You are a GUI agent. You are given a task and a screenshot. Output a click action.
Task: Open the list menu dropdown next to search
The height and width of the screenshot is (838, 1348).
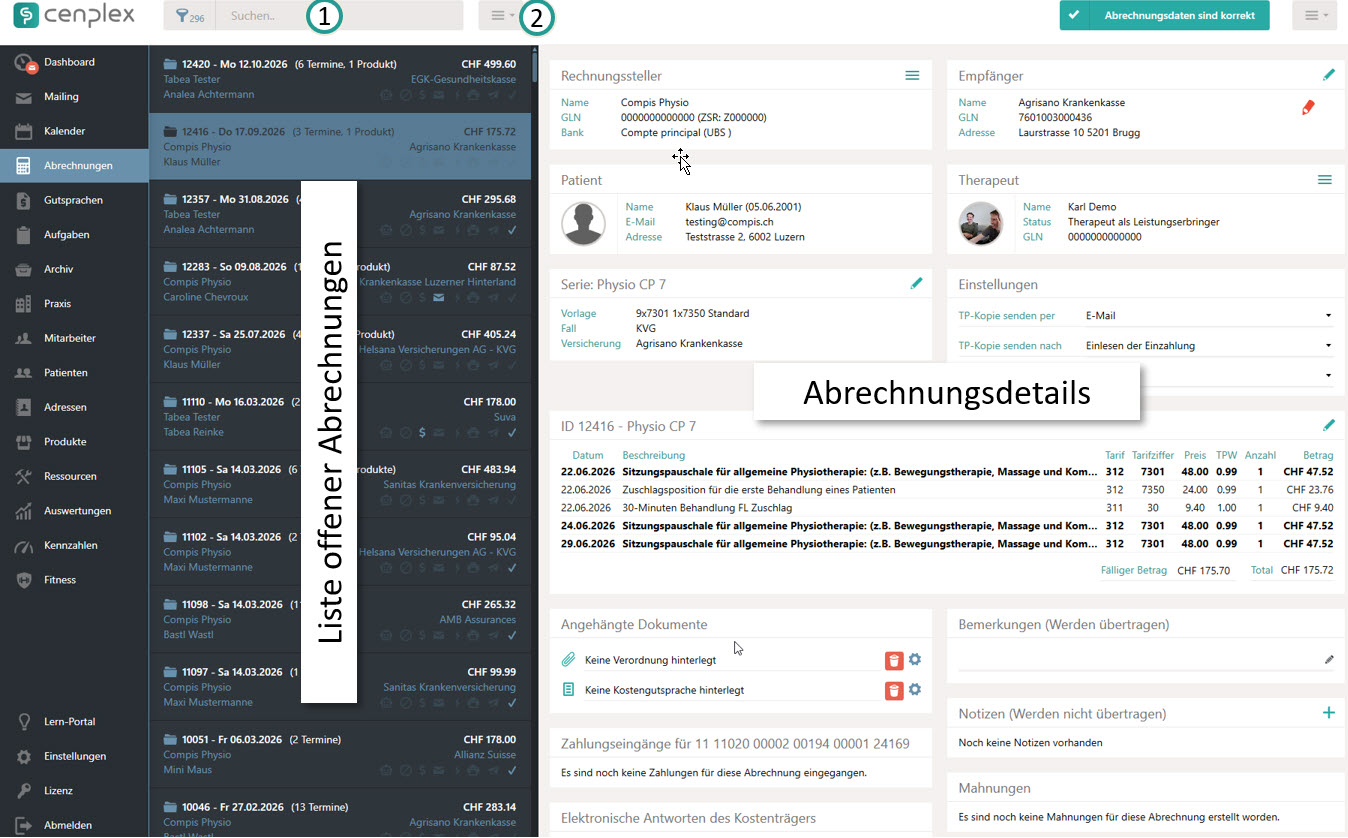point(502,16)
